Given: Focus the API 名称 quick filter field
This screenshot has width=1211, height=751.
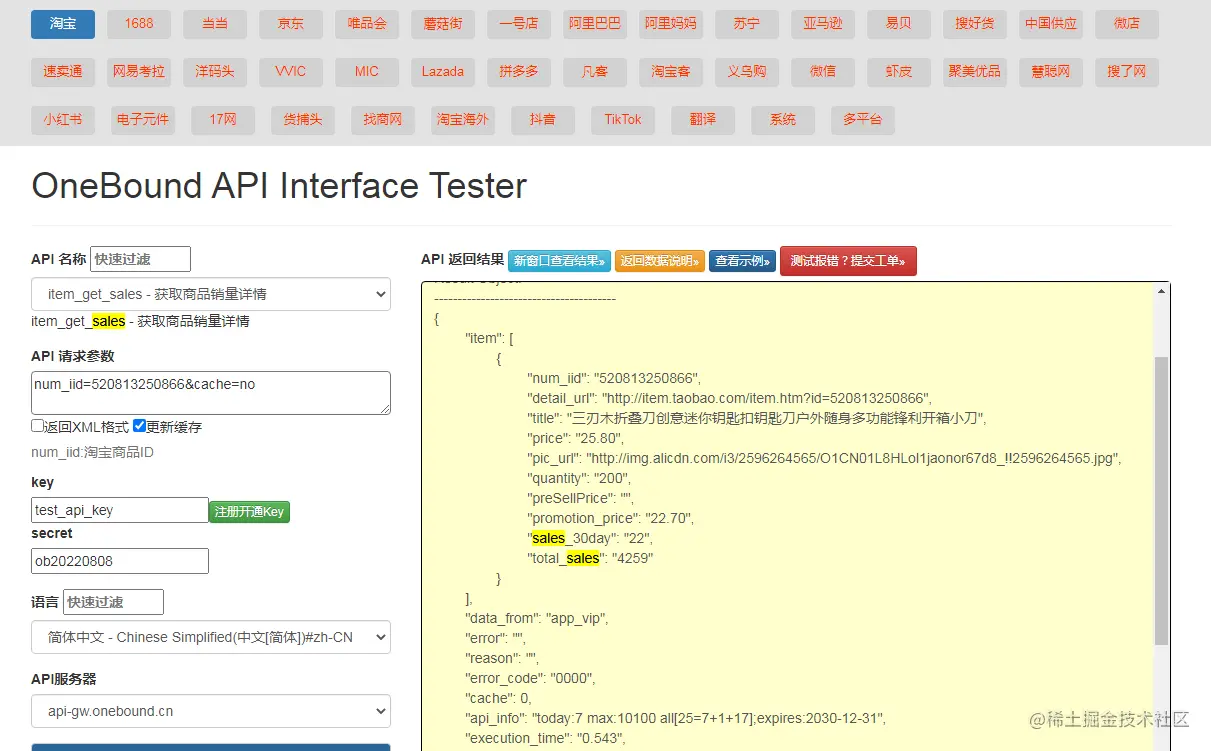Looking at the screenshot, I should click(140, 259).
